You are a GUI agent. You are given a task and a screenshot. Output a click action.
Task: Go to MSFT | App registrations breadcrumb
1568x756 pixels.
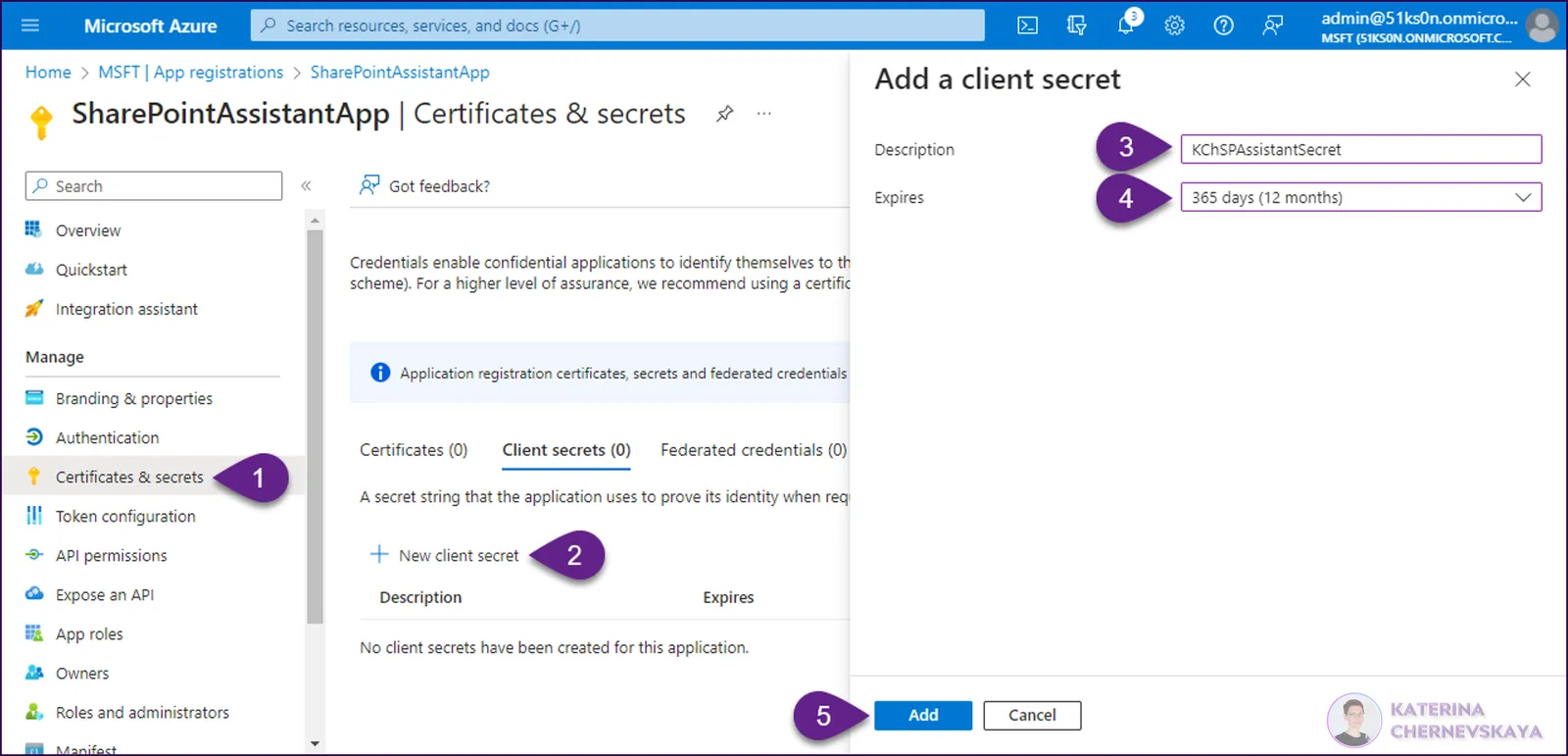pyautogui.click(x=190, y=73)
